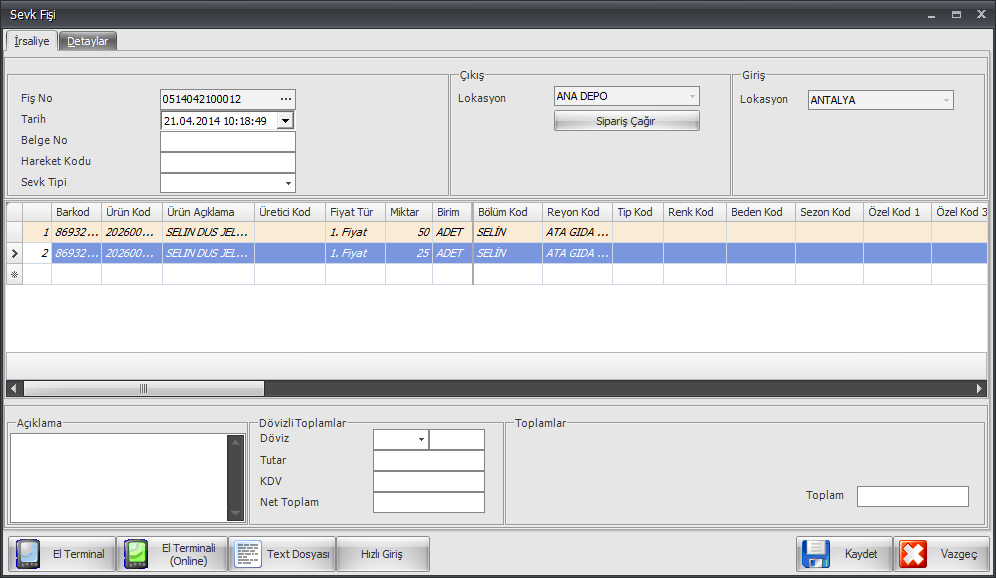Click the El Terminal device icon
This screenshot has width=996, height=578.
[29, 554]
